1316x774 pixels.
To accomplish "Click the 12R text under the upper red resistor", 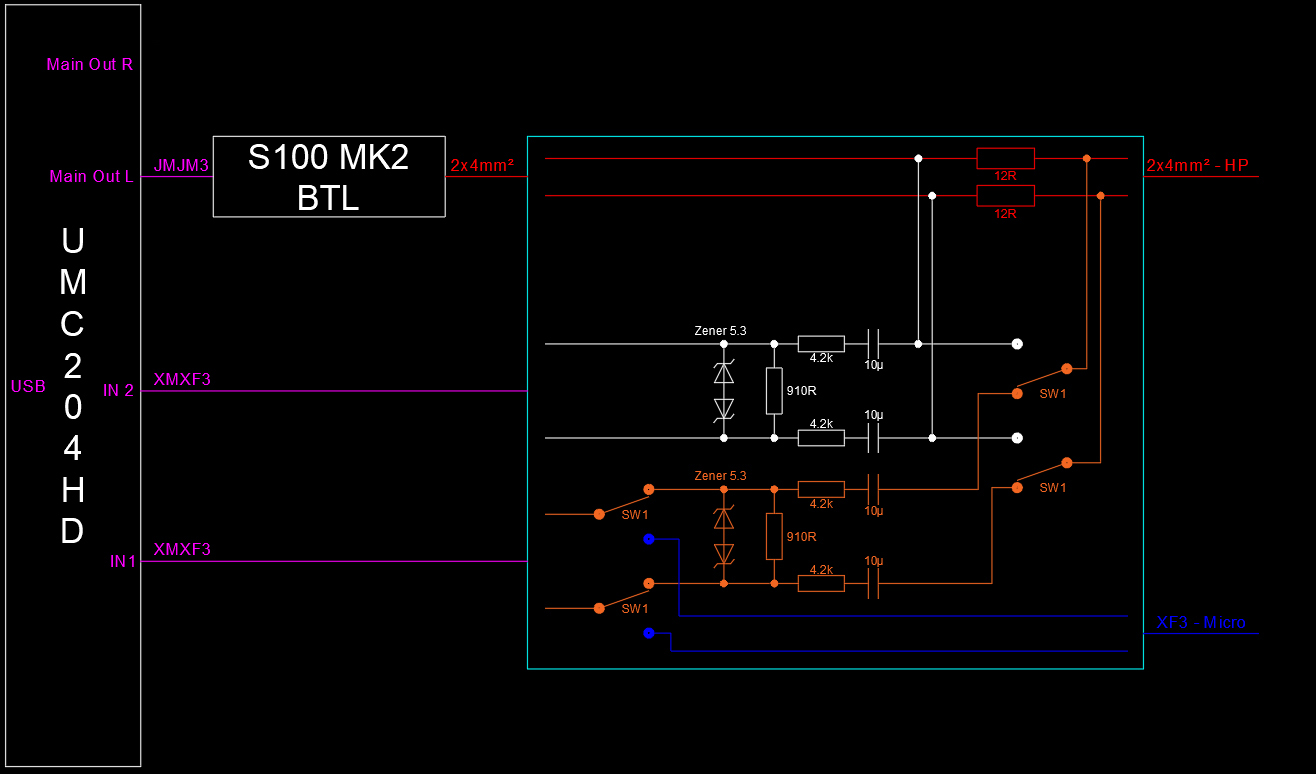I will point(1005,176).
